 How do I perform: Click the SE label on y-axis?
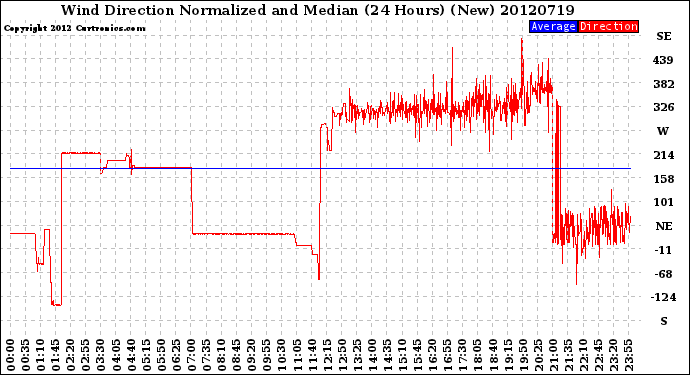pos(664,36)
